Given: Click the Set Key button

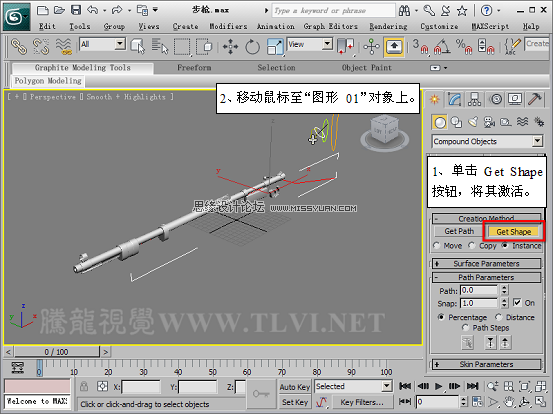Looking at the screenshot, I should pyautogui.click(x=294, y=402).
